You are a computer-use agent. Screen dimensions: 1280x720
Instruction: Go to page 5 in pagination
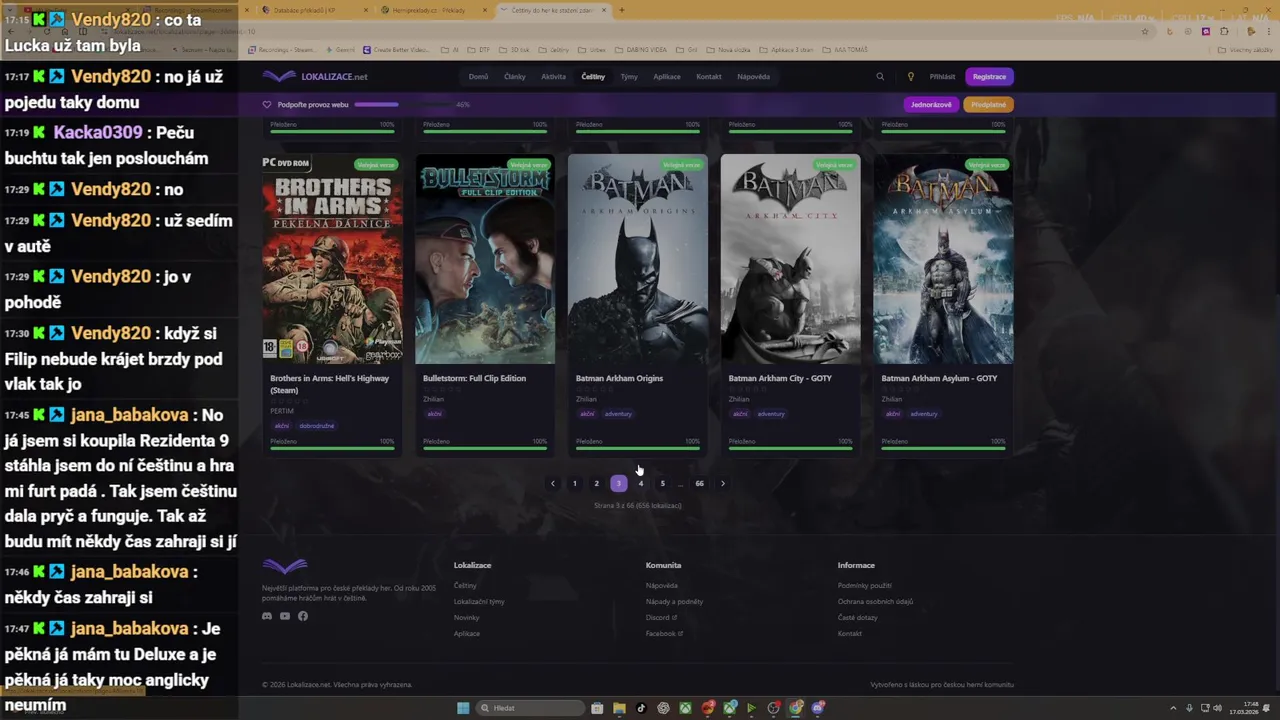pos(662,484)
